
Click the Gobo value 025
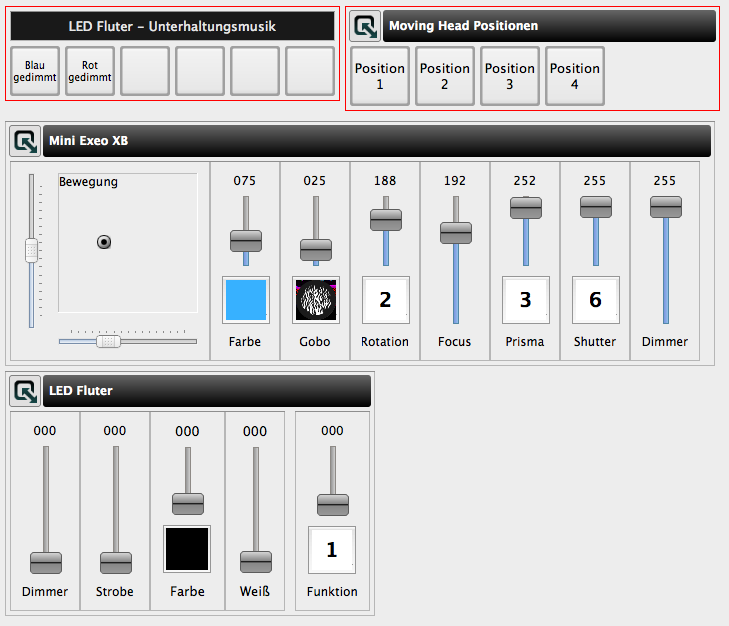point(315,180)
